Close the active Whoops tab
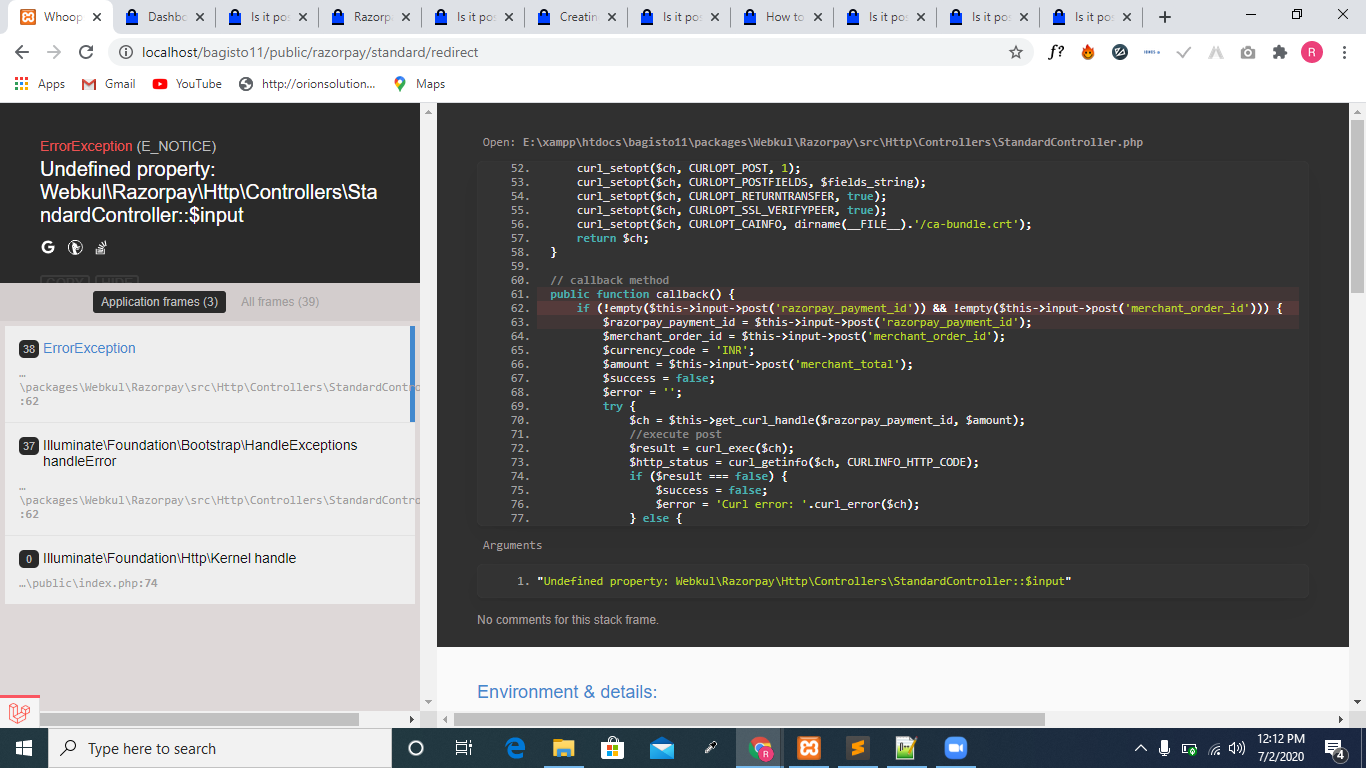This screenshot has width=1366, height=768. tap(96, 17)
